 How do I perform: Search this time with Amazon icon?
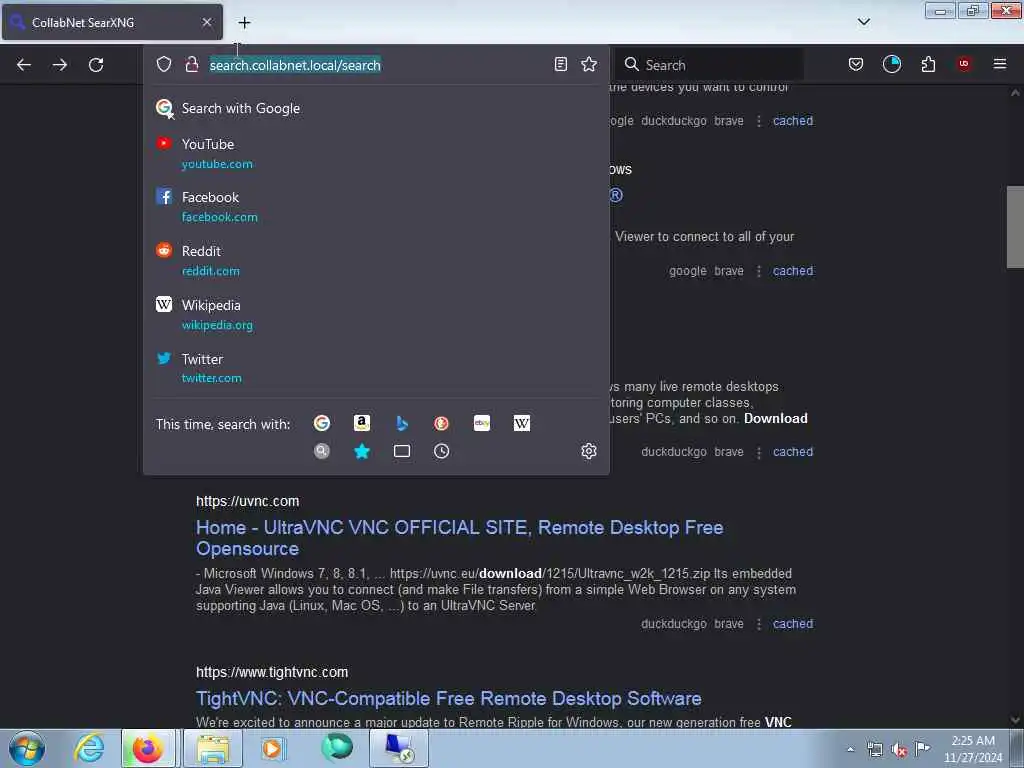tap(362, 423)
